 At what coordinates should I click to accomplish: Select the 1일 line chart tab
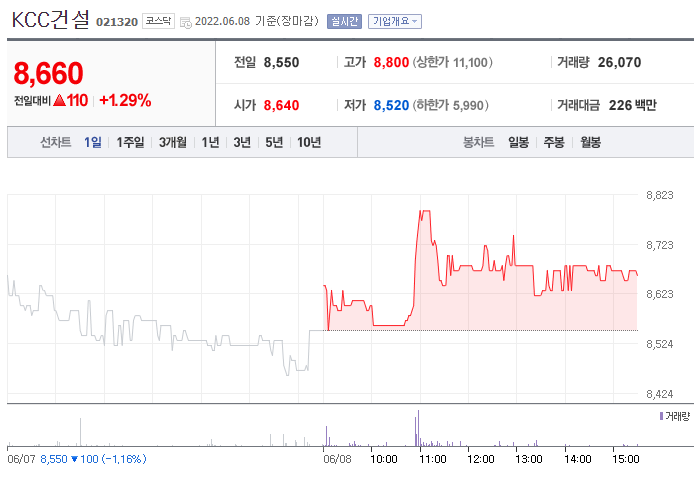pyautogui.click(x=93, y=142)
